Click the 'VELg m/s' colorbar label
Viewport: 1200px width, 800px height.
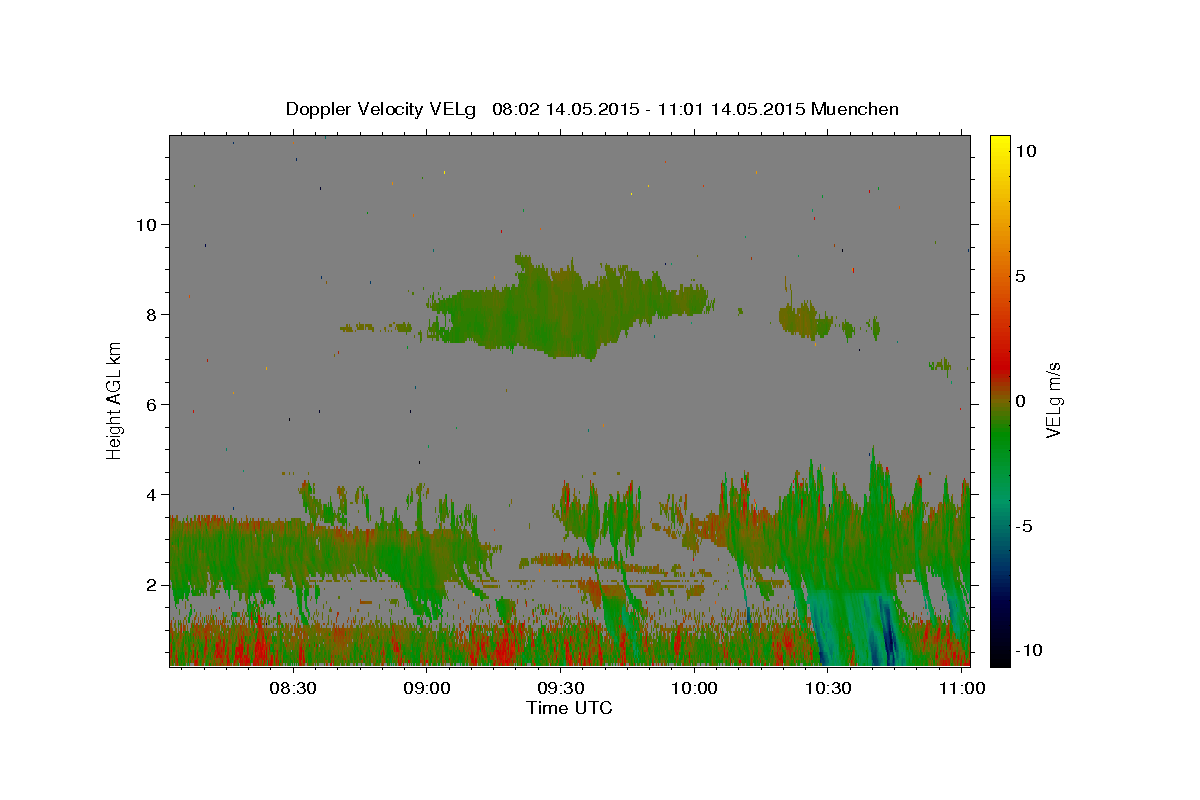[x=1053, y=400]
